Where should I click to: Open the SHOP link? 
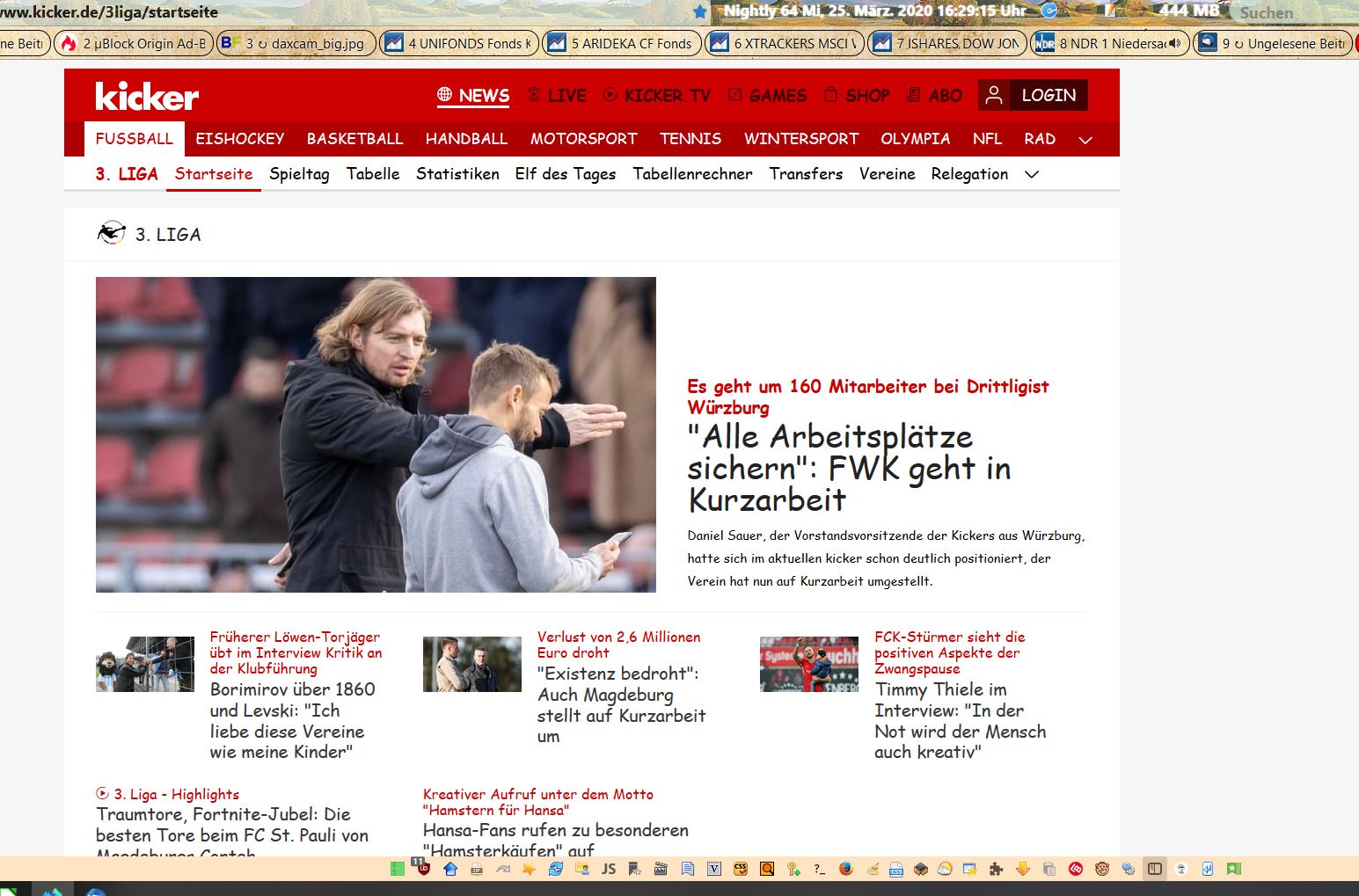click(x=857, y=96)
